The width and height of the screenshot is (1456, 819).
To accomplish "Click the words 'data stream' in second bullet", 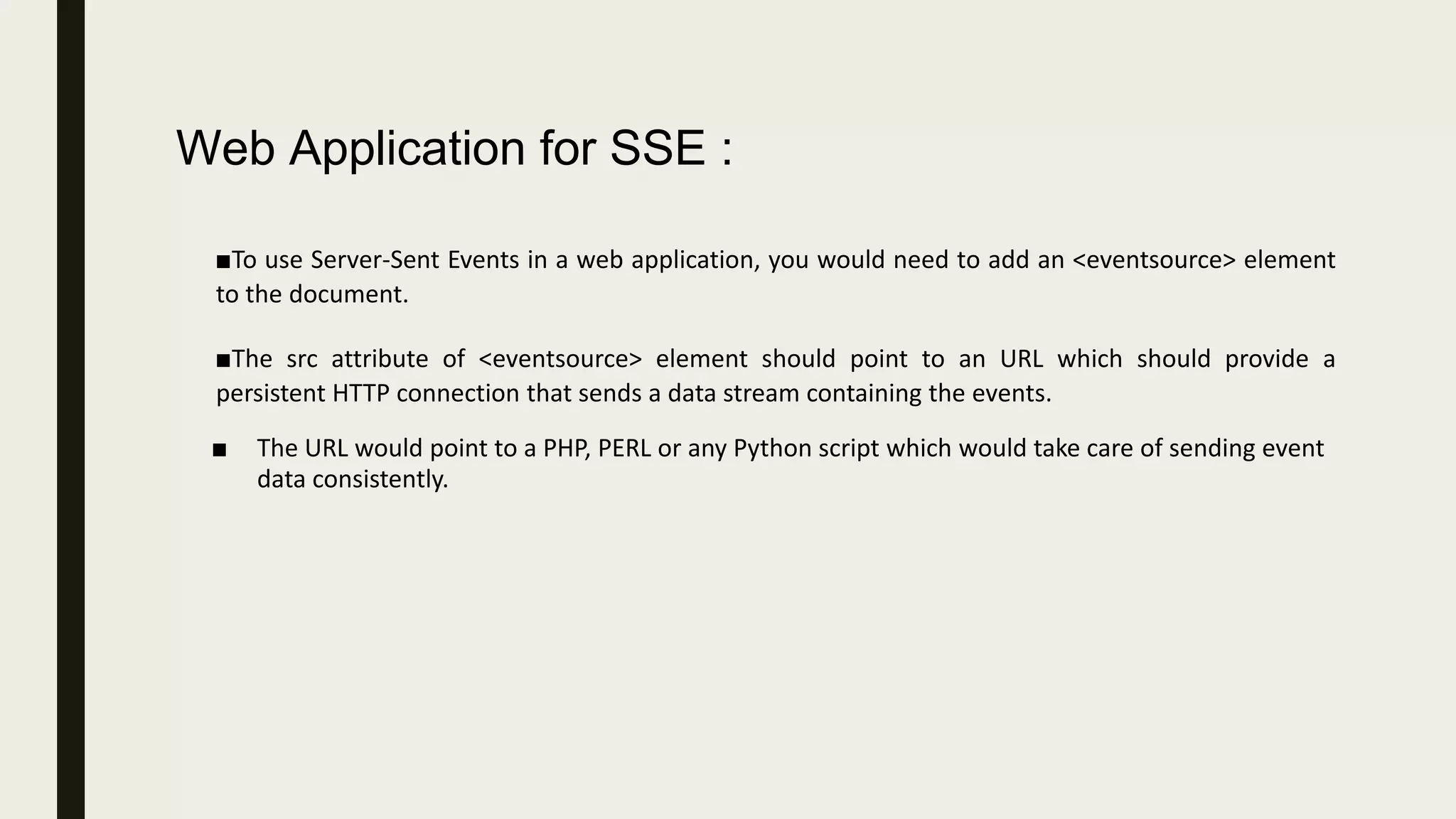I will pos(734,393).
